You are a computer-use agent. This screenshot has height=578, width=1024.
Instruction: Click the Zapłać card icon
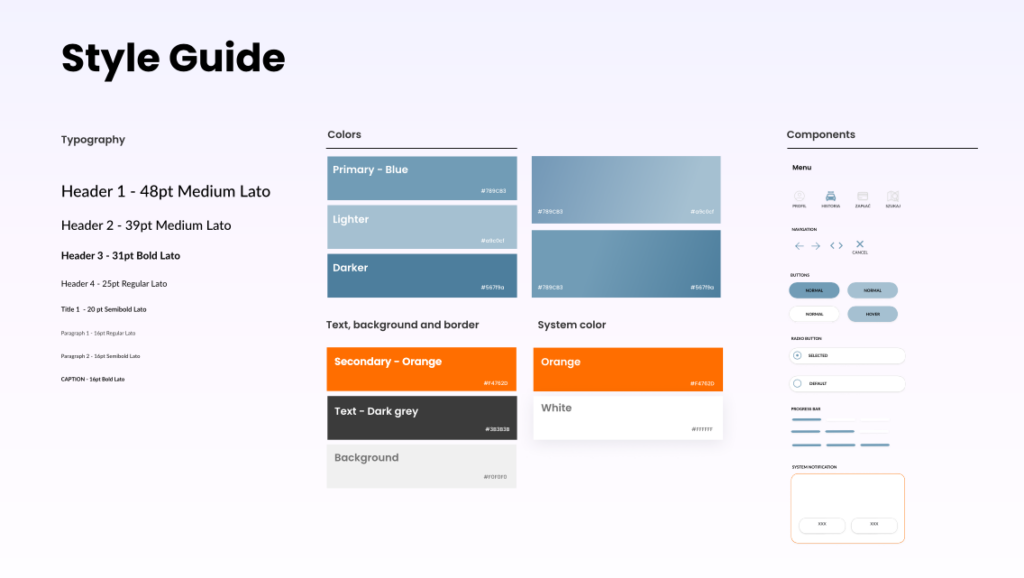(x=863, y=196)
